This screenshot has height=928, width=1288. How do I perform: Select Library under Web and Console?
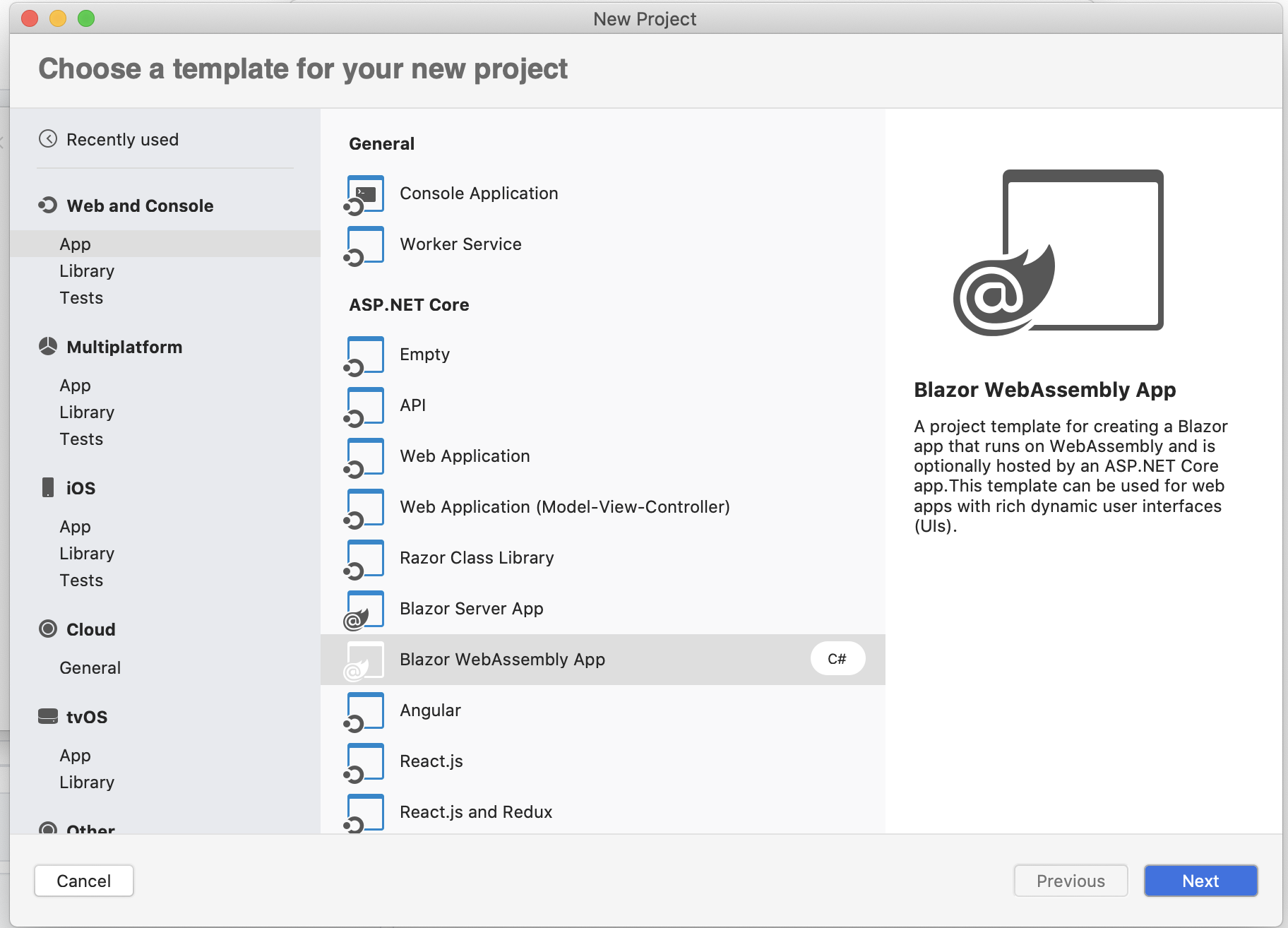[87, 270]
